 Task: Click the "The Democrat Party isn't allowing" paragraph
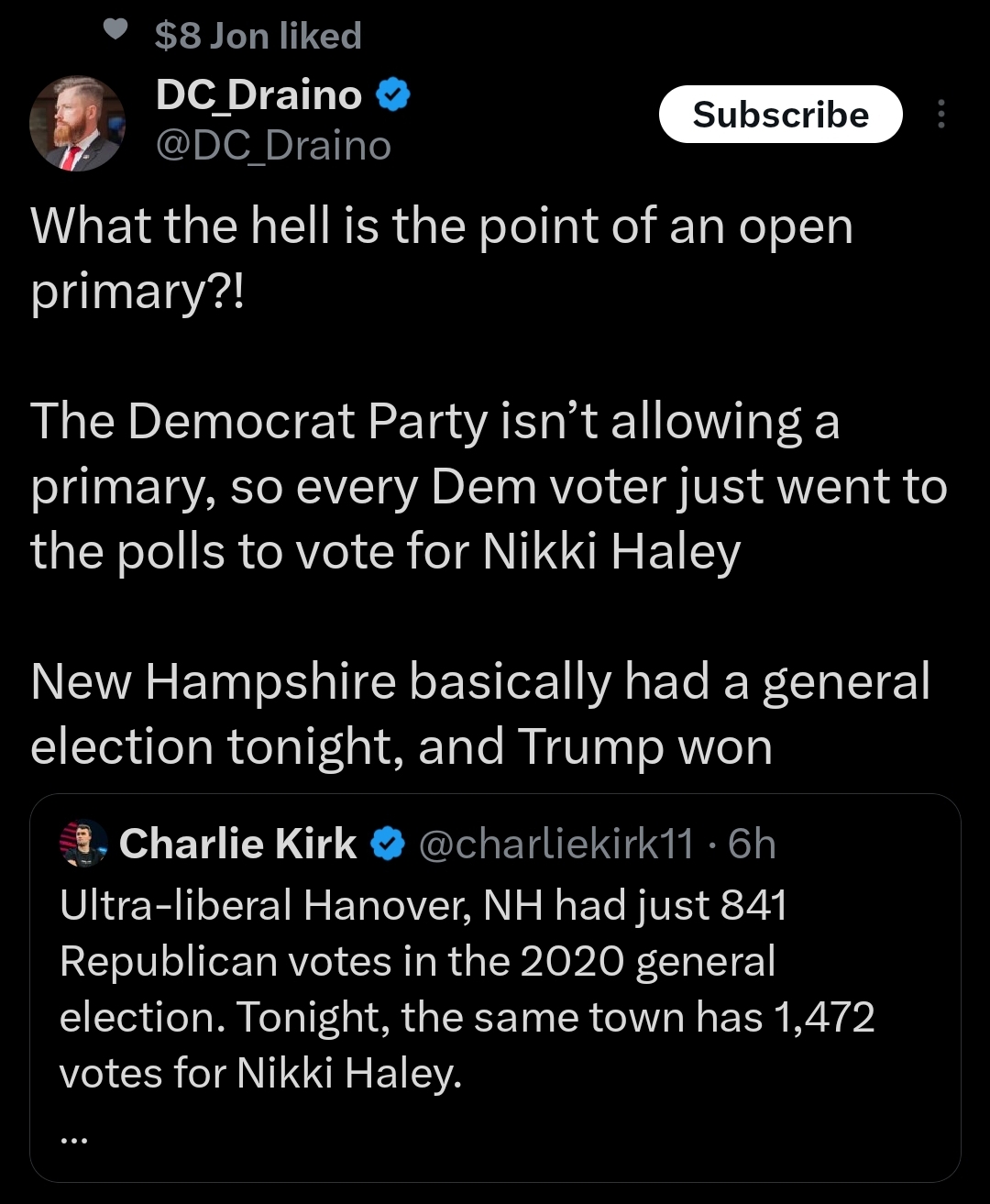point(488,486)
